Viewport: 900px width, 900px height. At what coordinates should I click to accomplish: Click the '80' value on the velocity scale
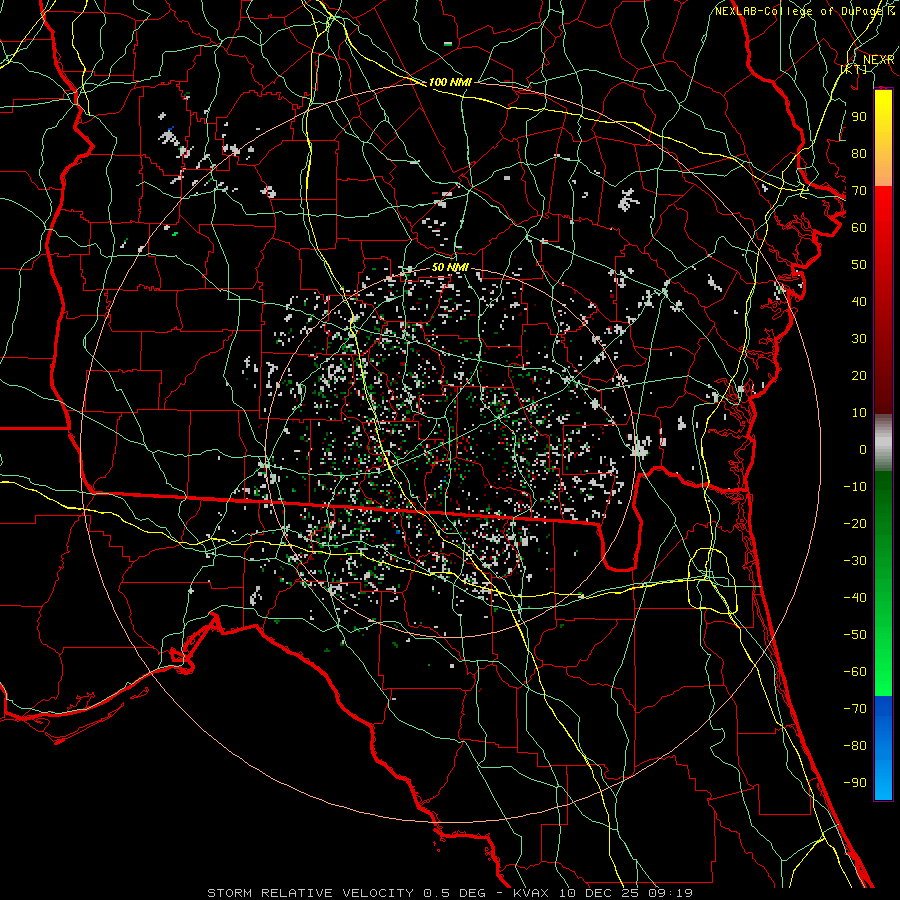pos(859,154)
